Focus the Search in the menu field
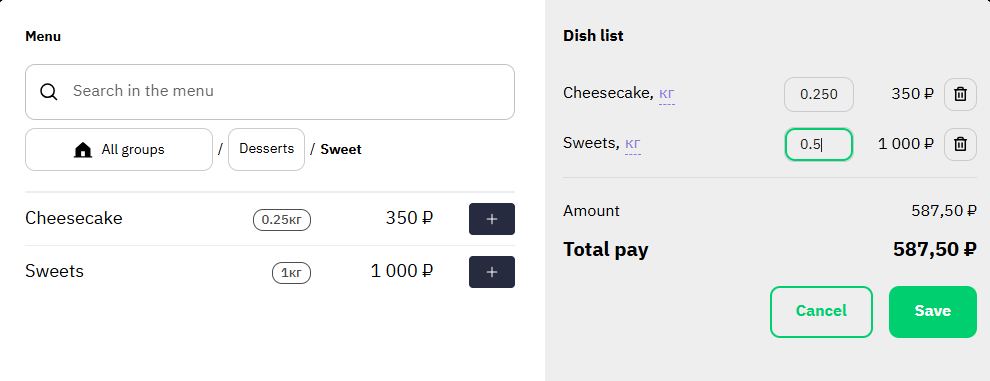This screenshot has height=381, width=990. point(270,92)
